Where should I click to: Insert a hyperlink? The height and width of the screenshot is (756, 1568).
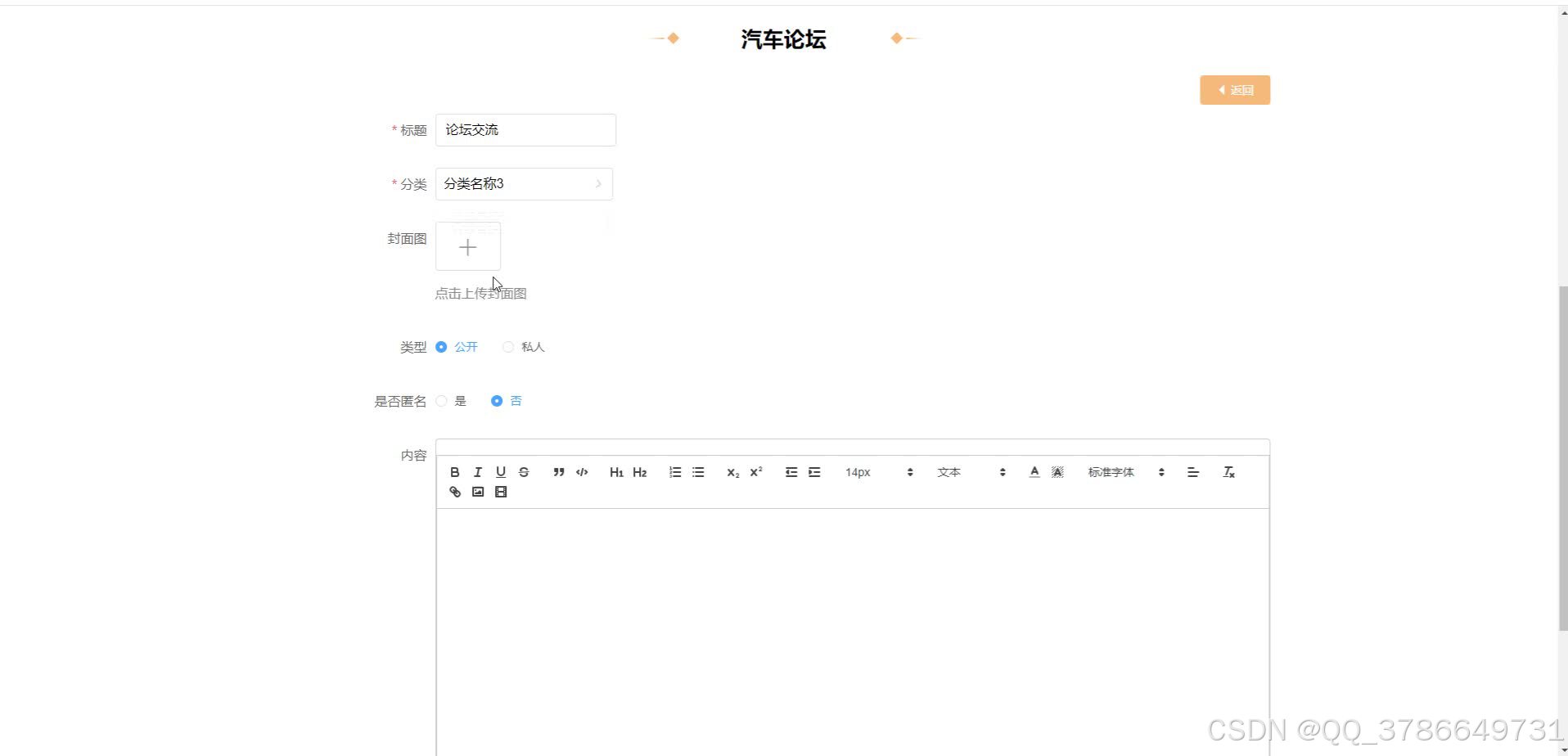coord(454,492)
